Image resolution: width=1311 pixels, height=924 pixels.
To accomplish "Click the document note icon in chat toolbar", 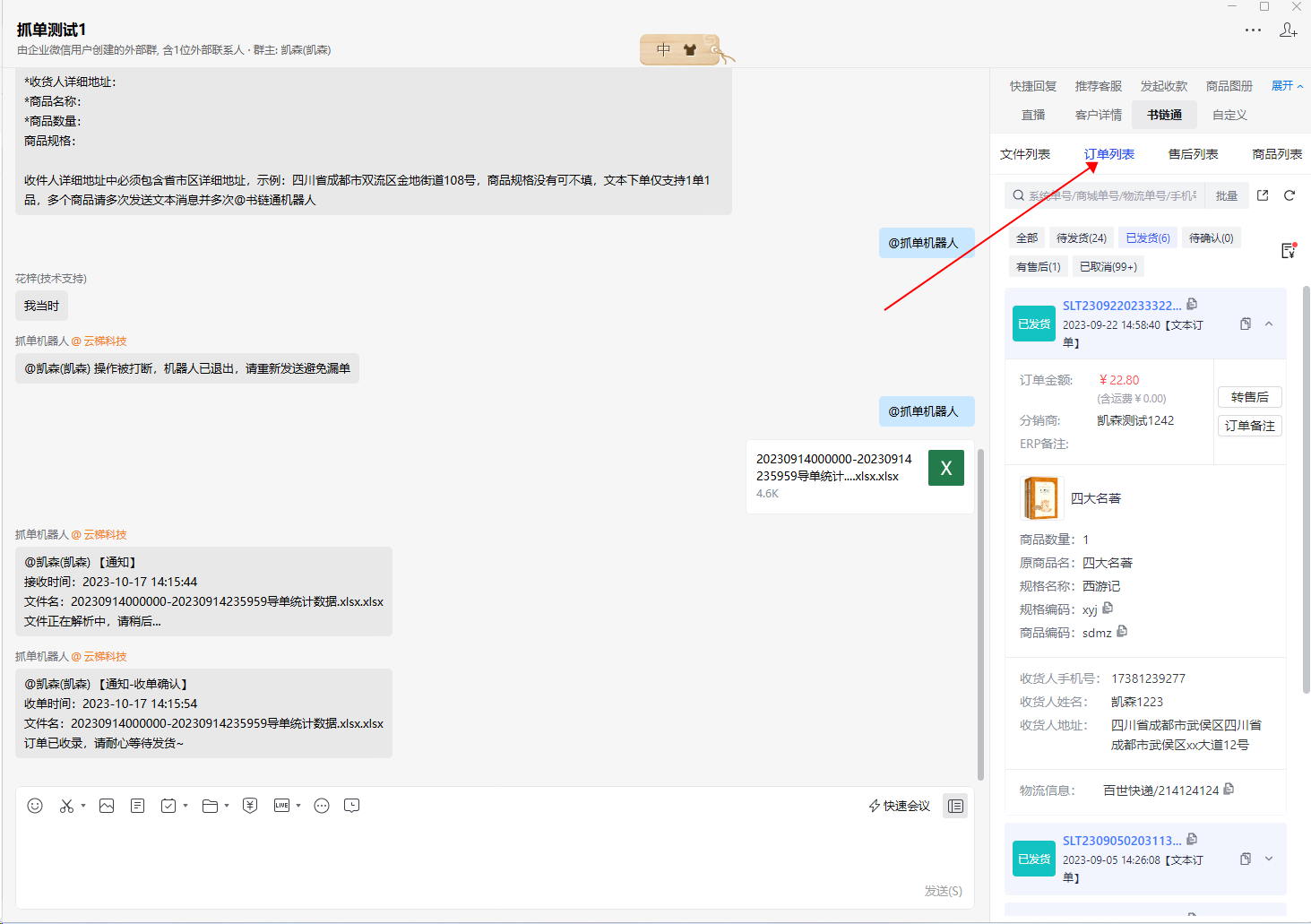I will click(137, 806).
